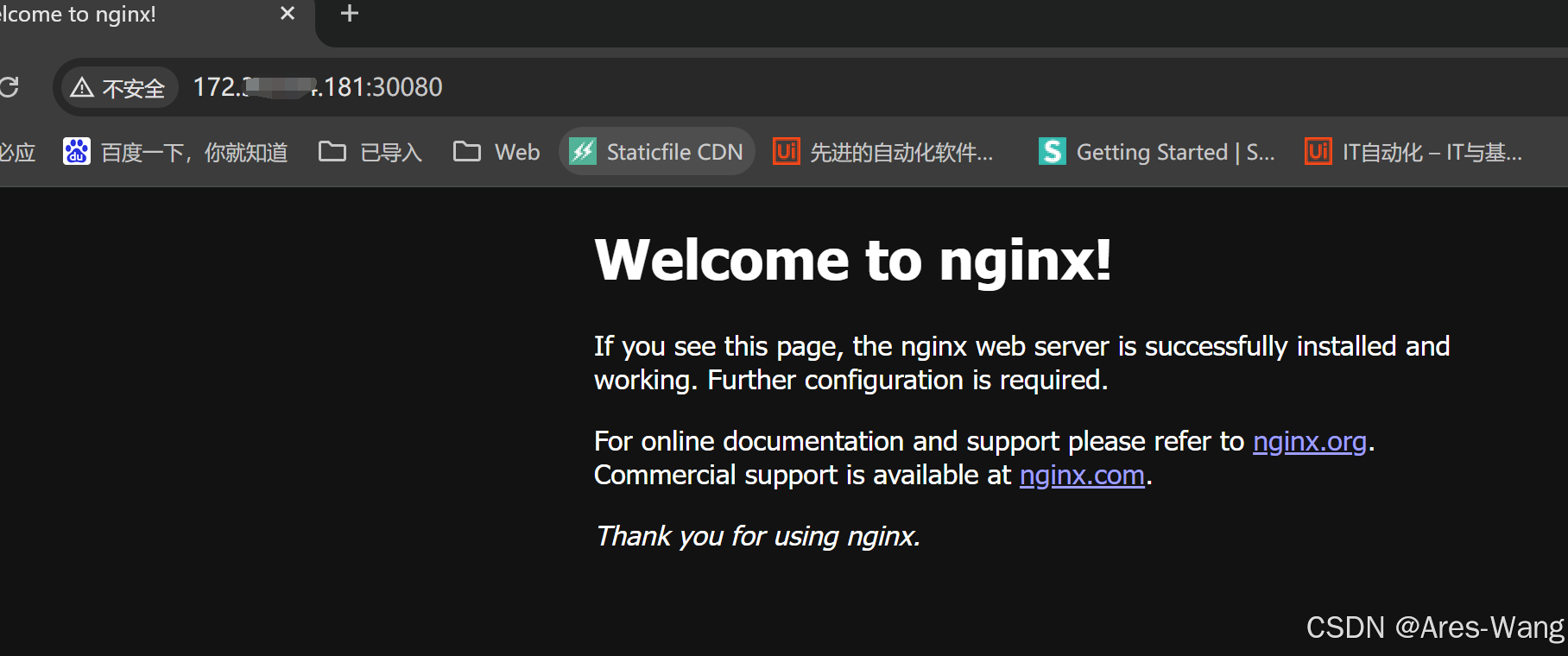Open the Web bookmarks folder
This screenshot has width=1568, height=656.
coord(496,152)
